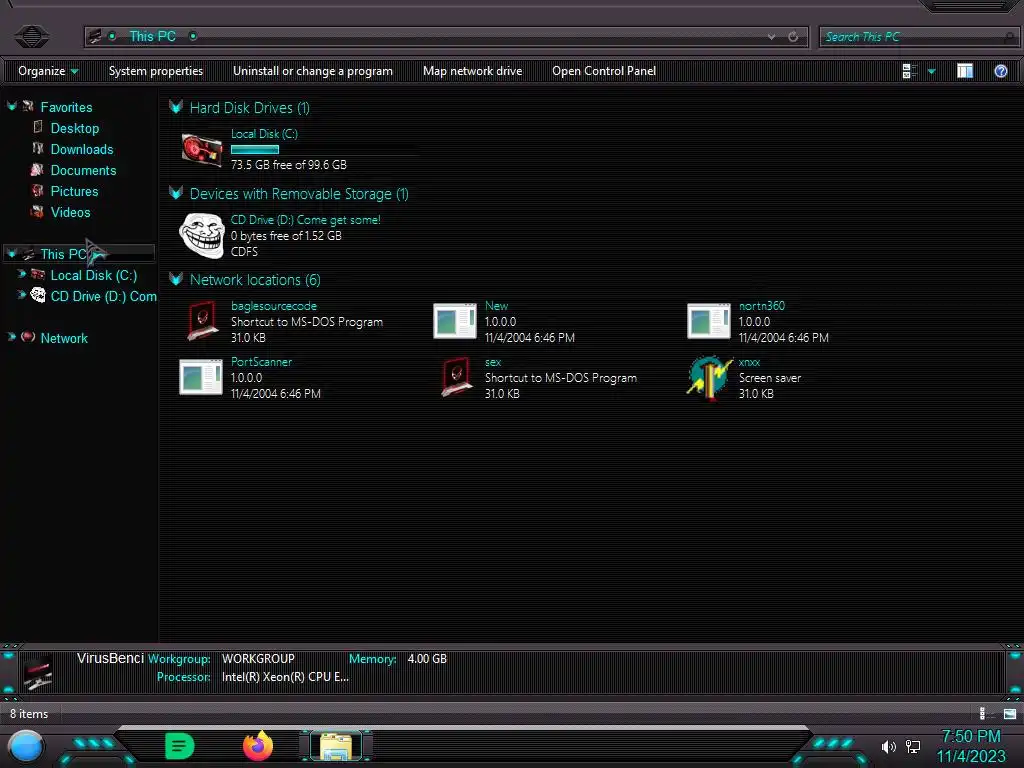Image resolution: width=1024 pixels, height=768 pixels.
Task: Expand Local Disk (C:) tree node
Action: click(x=22, y=274)
